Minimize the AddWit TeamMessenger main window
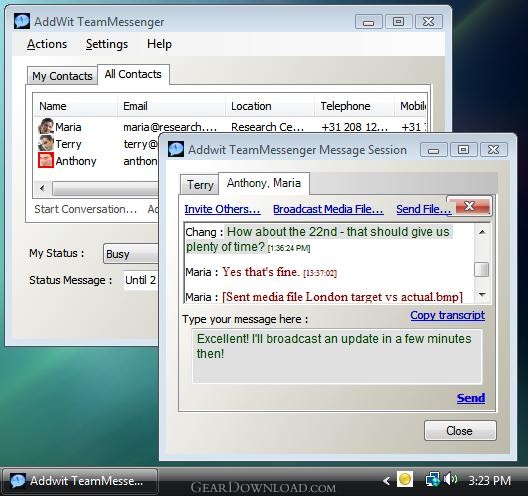The height and width of the screenshot is (496, 528). click(x=369, y=22)
